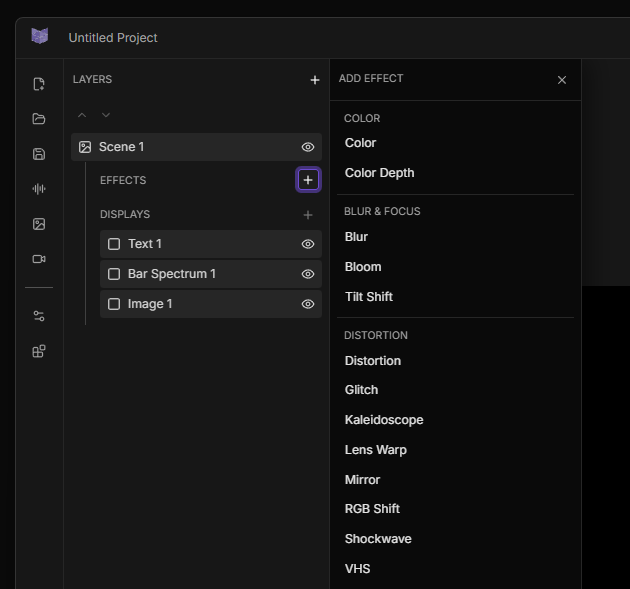
Task: Hide the Bar Spectrum 1 layer
Action: [x=308, y=274]
